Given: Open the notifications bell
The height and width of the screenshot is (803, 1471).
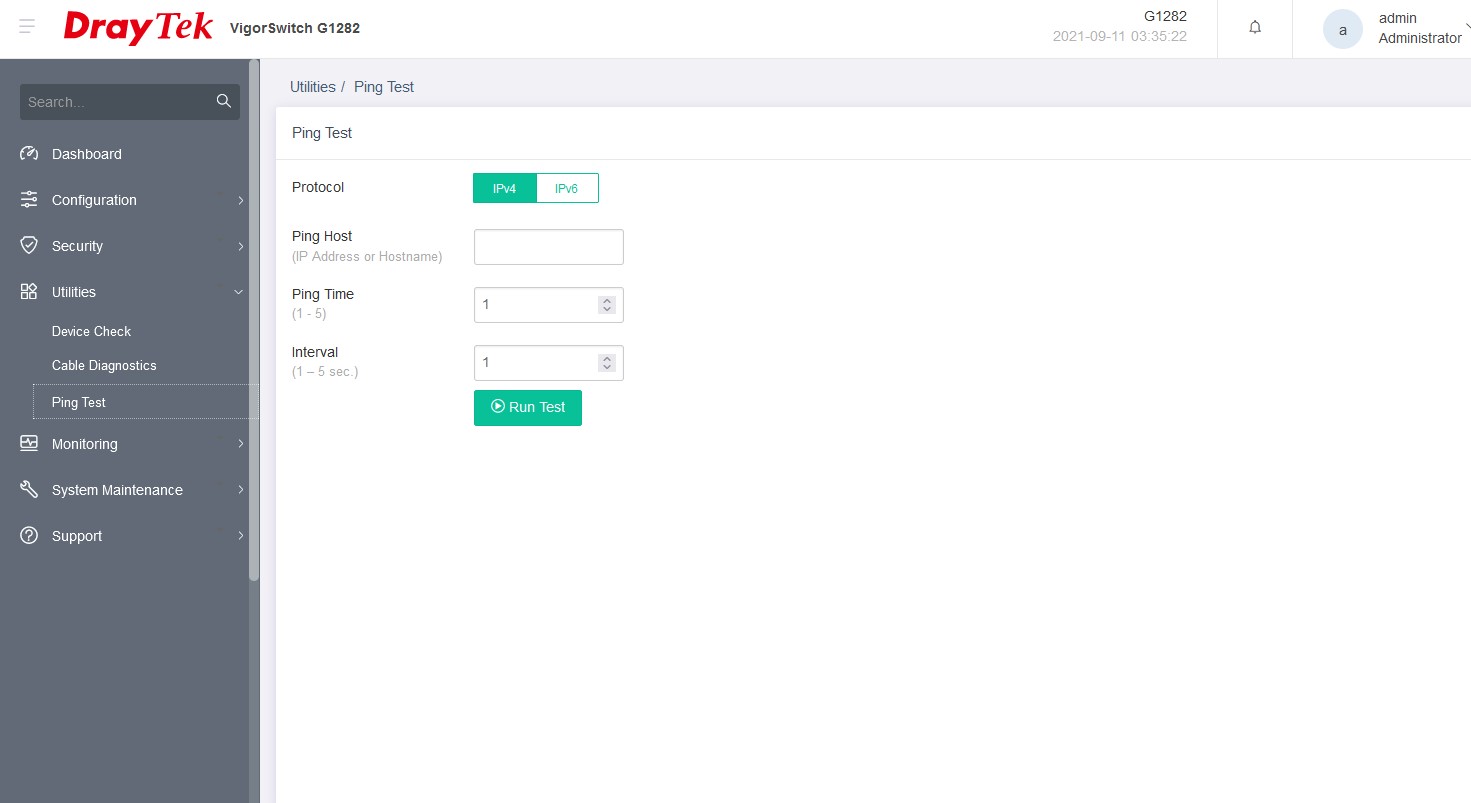Looking at the screenshot, I should click(x=1255, y=28).
